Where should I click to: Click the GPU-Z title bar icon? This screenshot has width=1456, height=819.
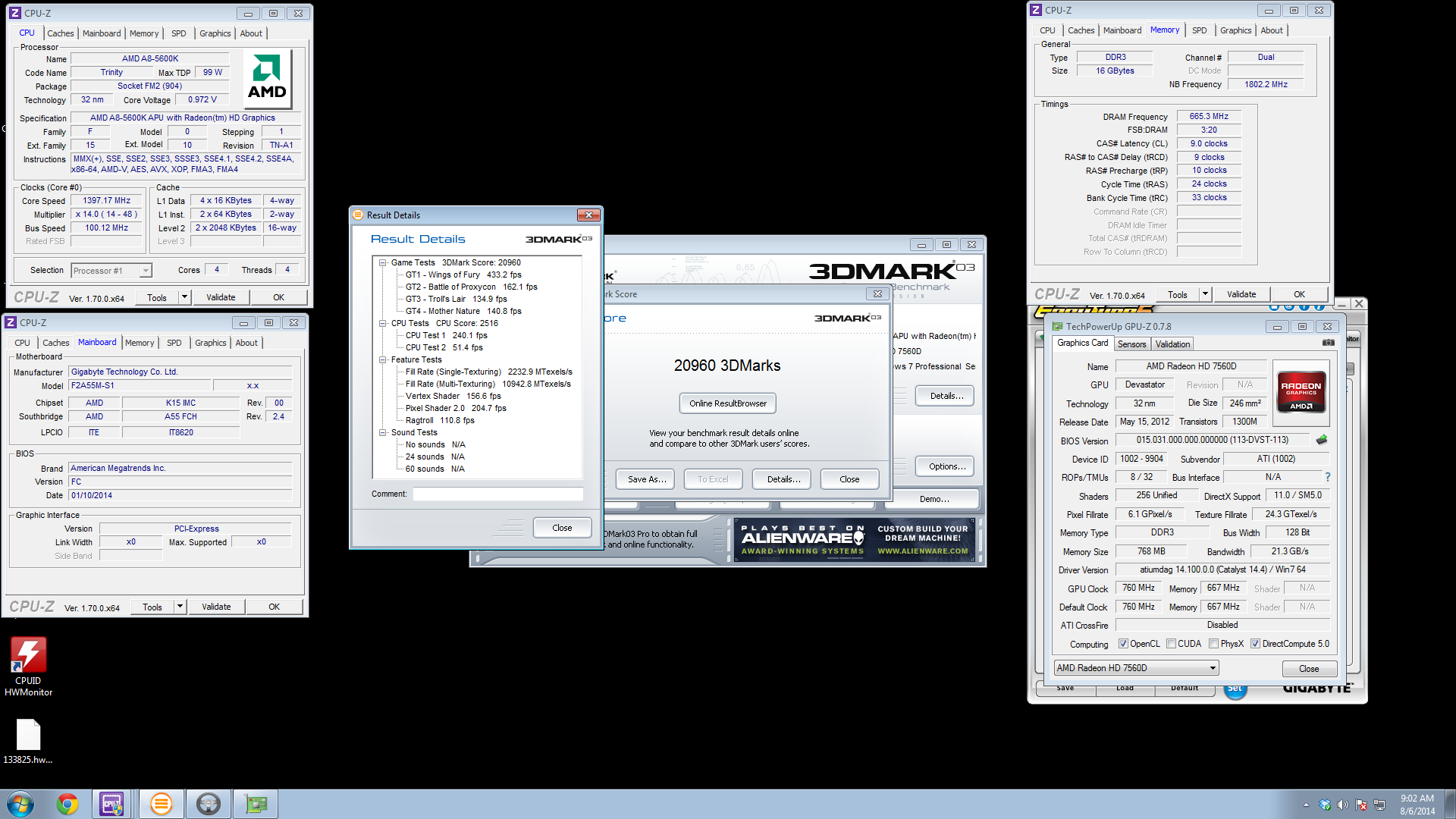pyautogui.click(x=1056, y=326)
